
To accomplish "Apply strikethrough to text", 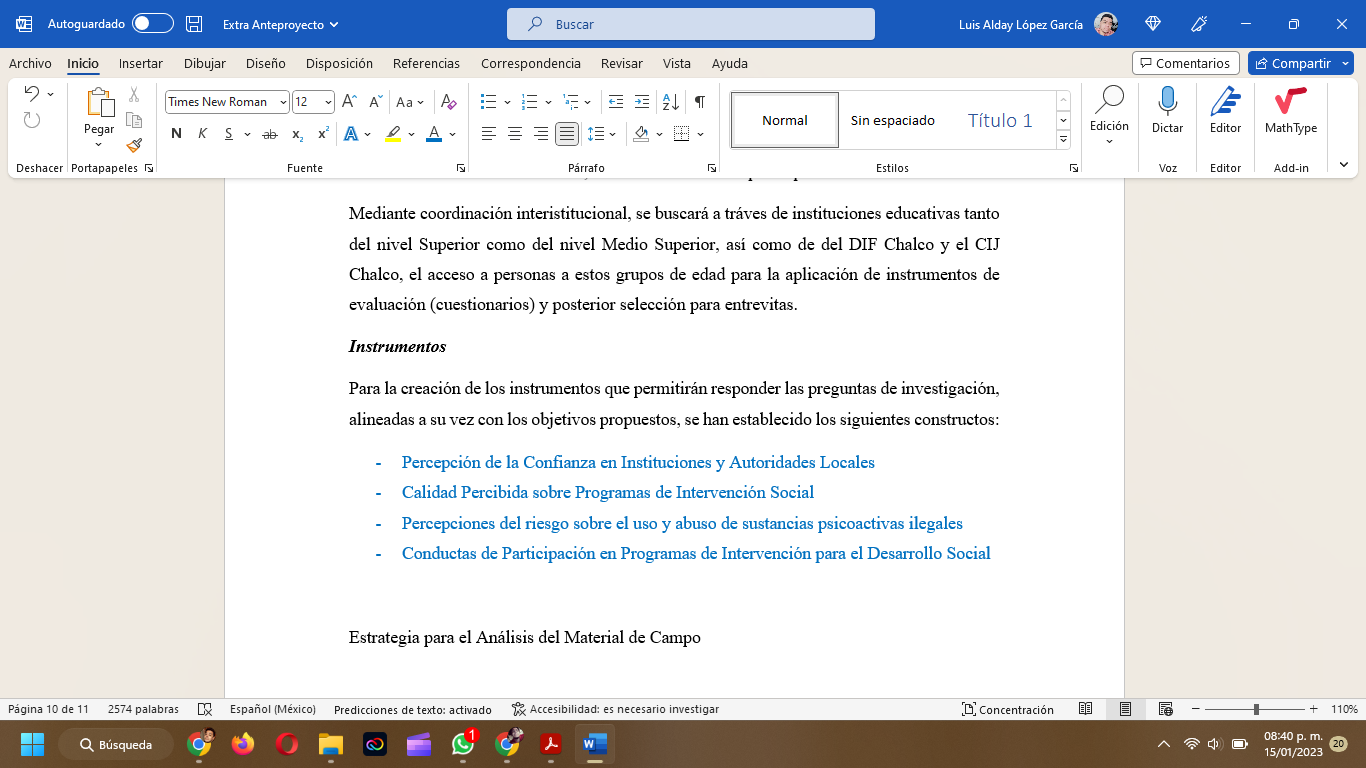I will click(269, 134).
